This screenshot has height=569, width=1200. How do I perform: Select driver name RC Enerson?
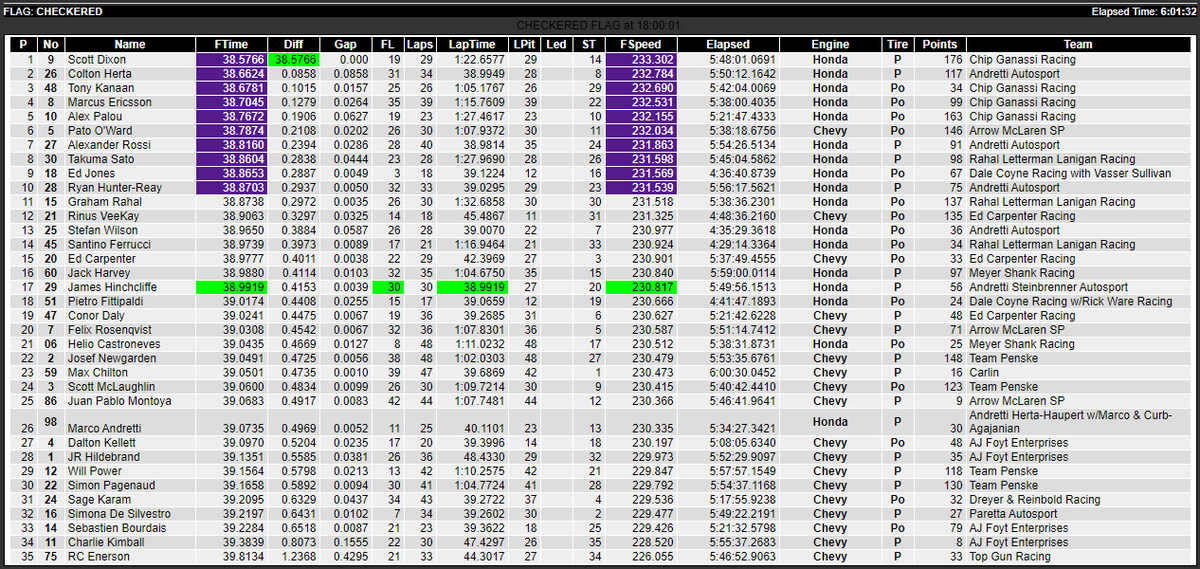98,557
